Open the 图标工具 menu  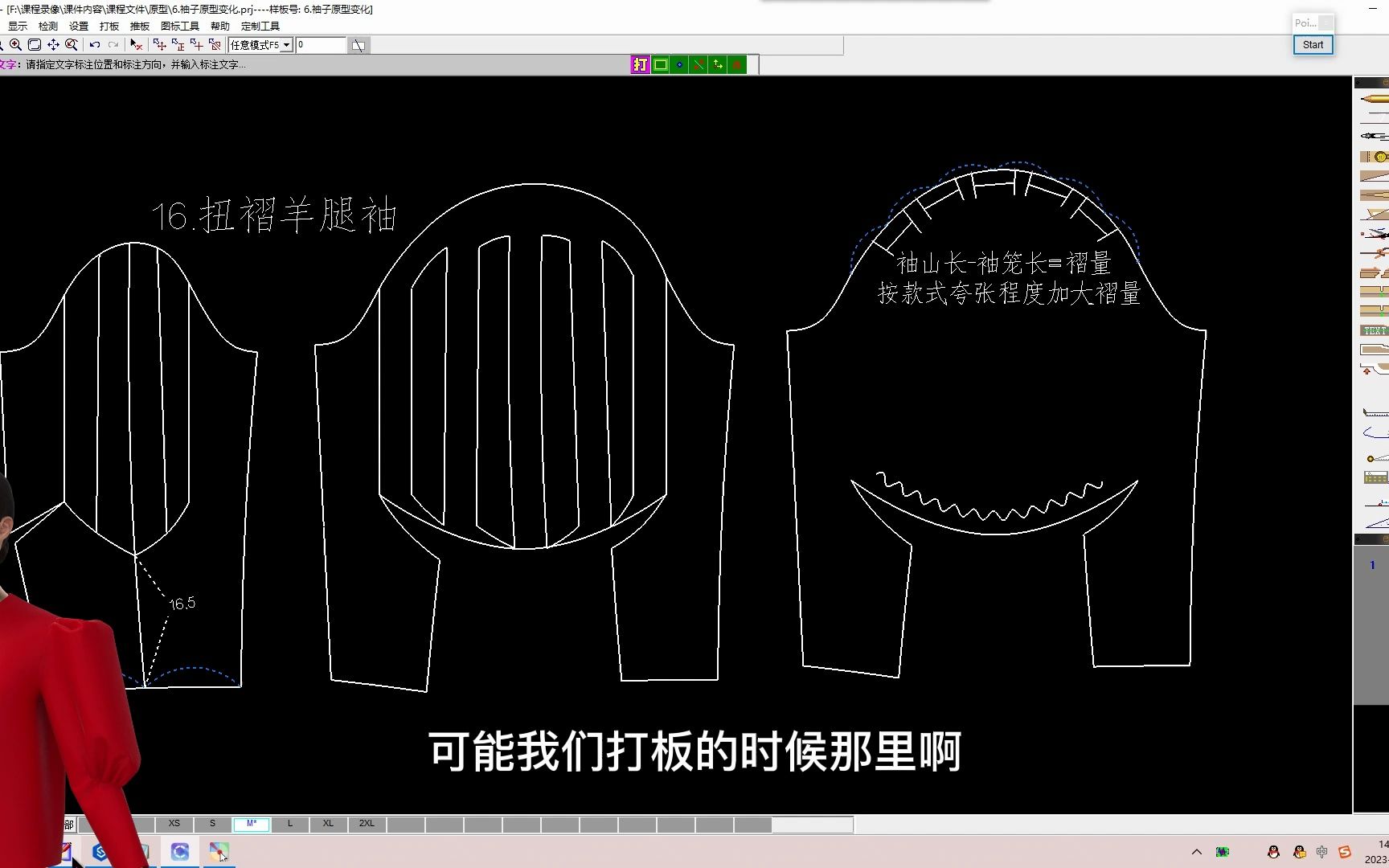click(180, 27)
